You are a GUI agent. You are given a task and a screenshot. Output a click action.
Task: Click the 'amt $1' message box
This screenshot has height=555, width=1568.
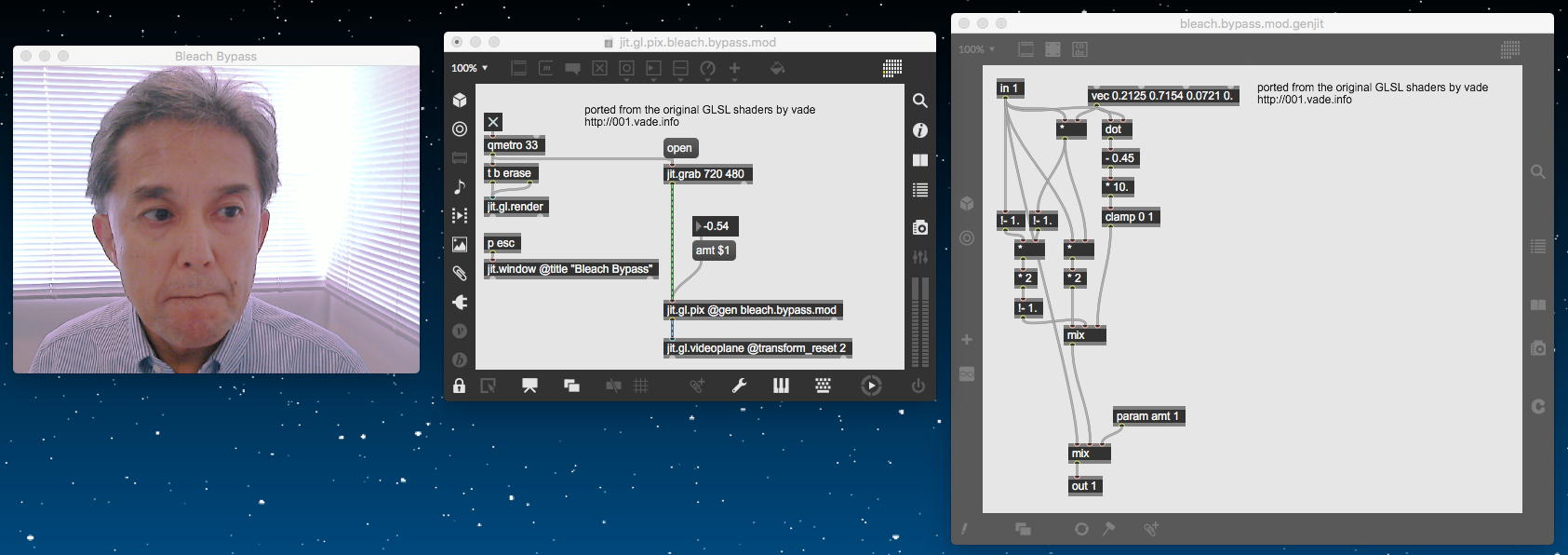point(713,250)
